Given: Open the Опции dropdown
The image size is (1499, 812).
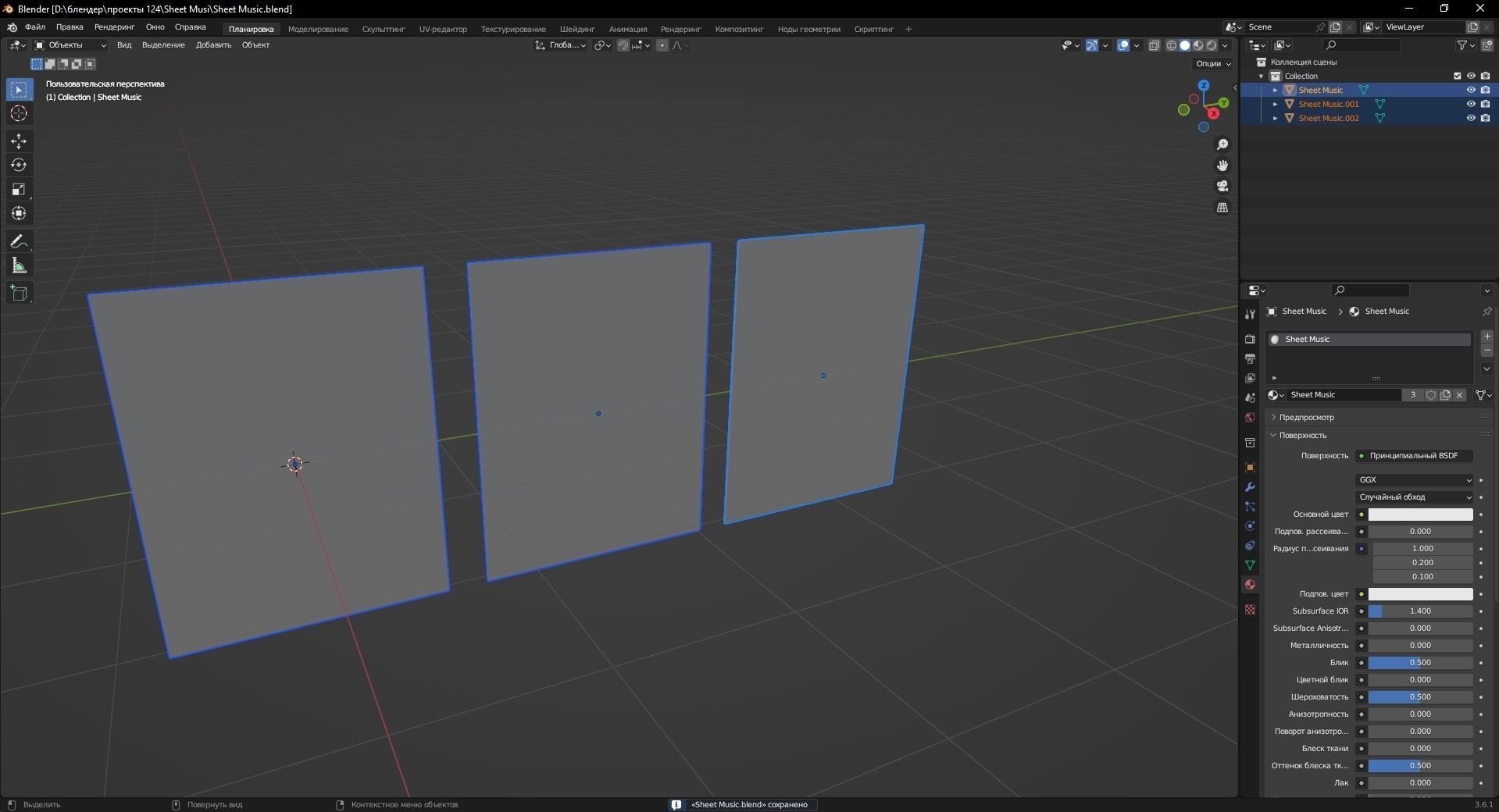Looking at the screenshot, I should (1212, 64).
